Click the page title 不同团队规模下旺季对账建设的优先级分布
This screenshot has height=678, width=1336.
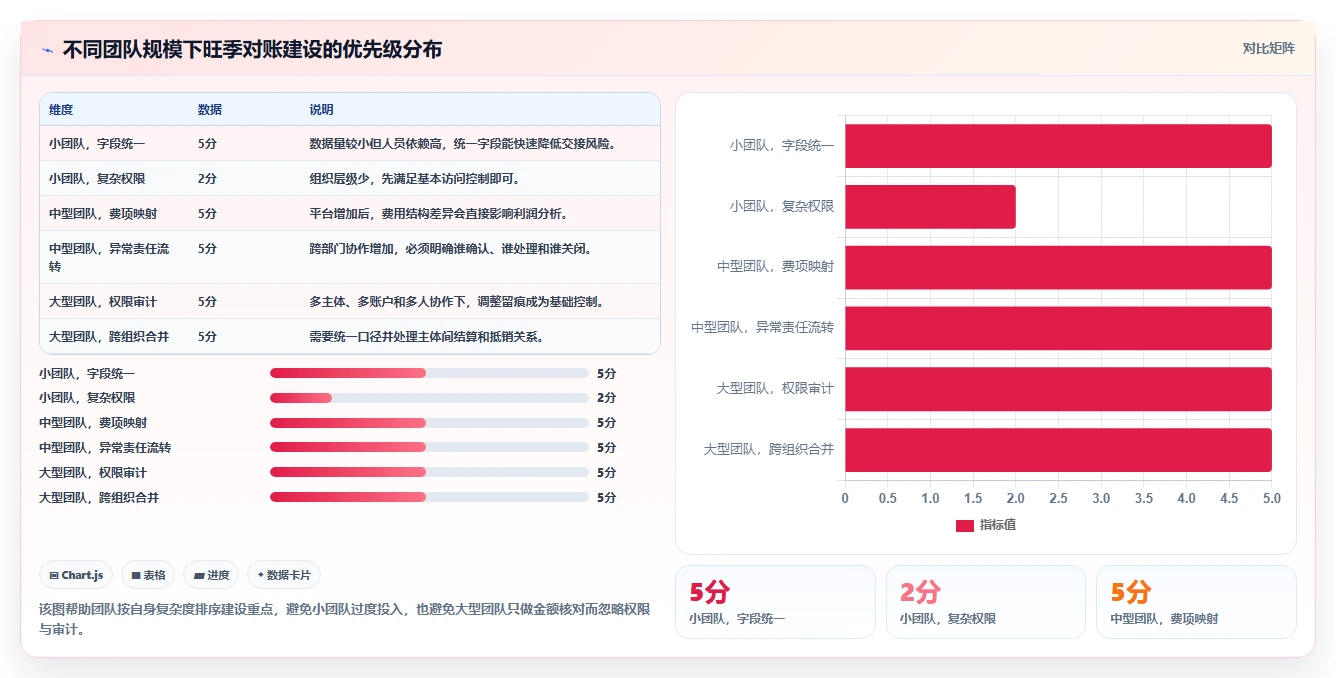[x=252, y=50]
